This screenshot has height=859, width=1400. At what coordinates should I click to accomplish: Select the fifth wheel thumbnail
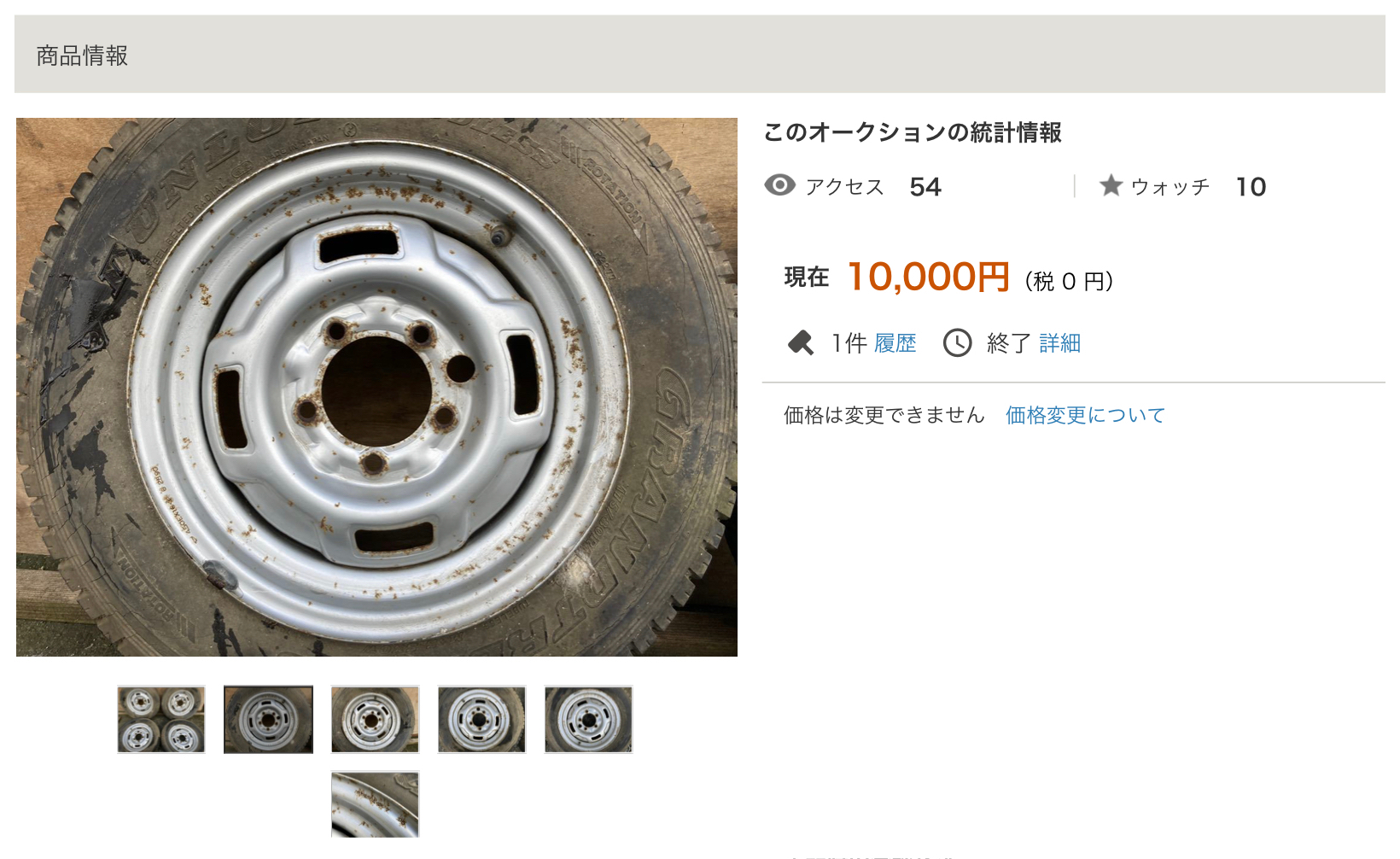pyautogui.click(x=588, y=719)
